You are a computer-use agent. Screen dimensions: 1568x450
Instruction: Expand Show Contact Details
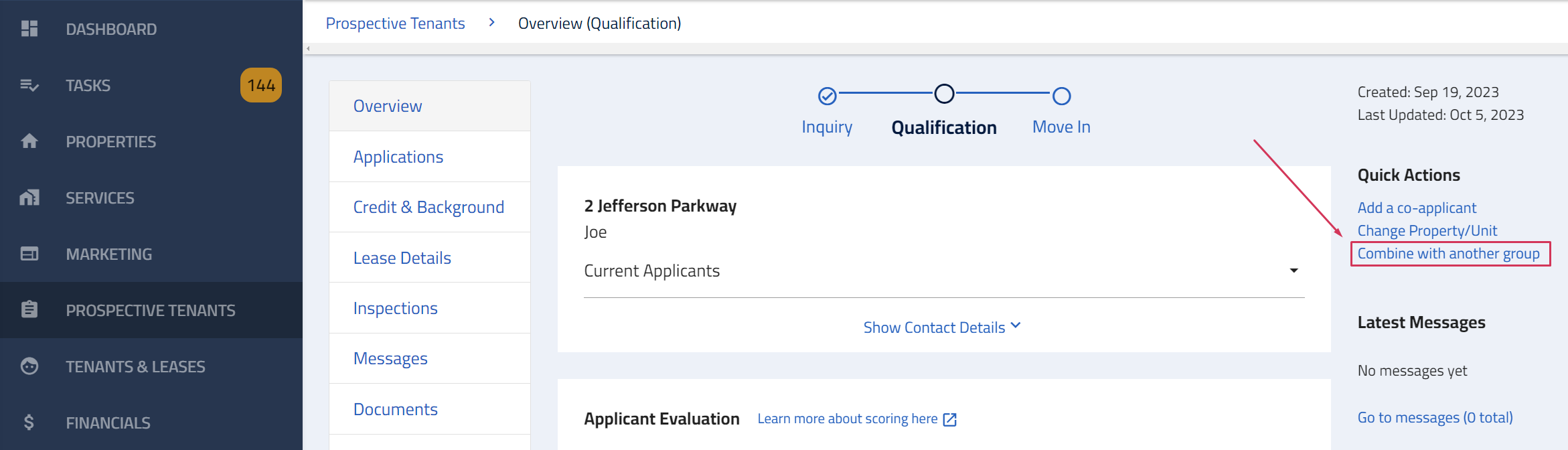(942, 327)
